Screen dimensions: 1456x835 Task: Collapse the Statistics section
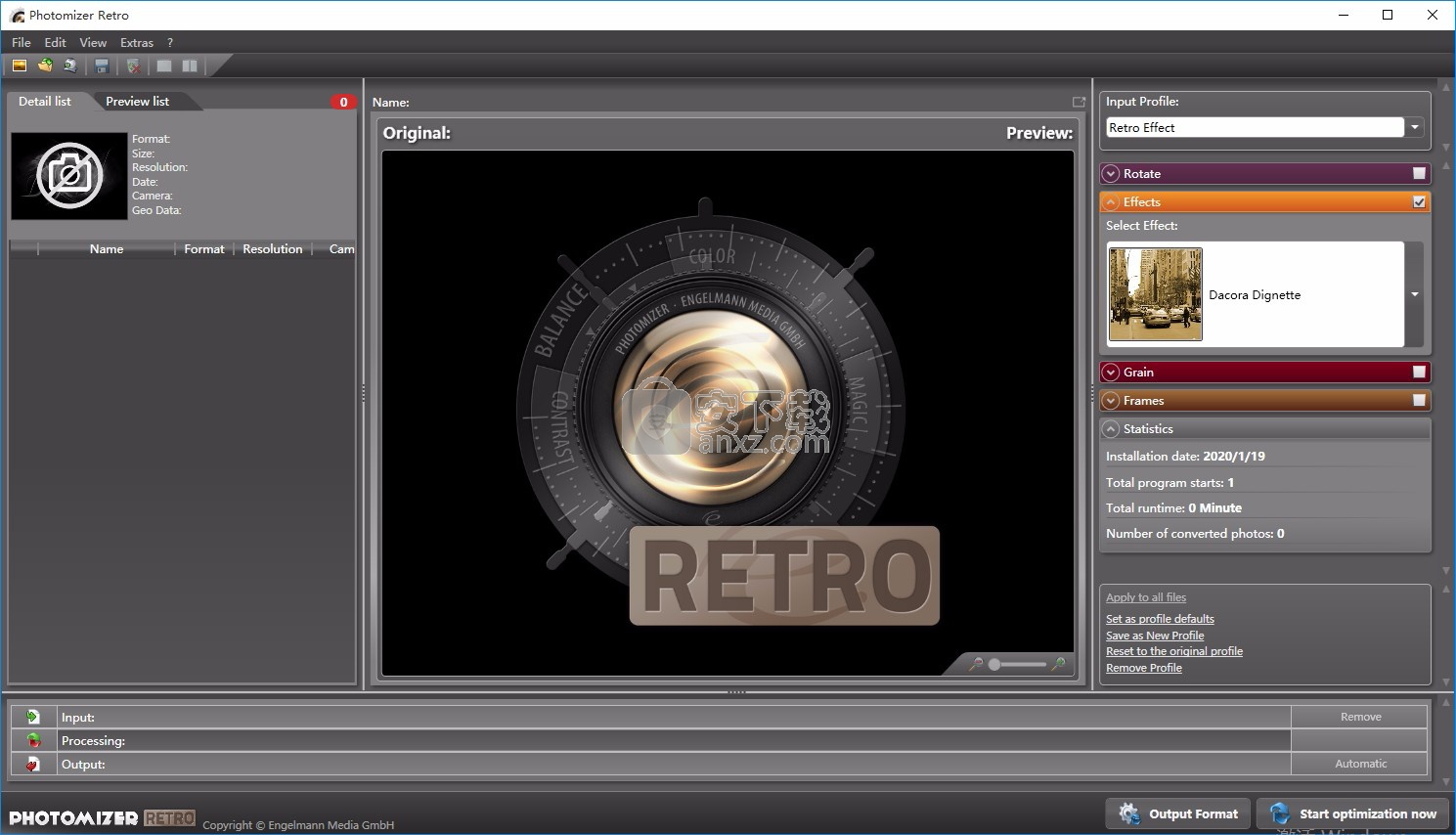(1111, 428)
